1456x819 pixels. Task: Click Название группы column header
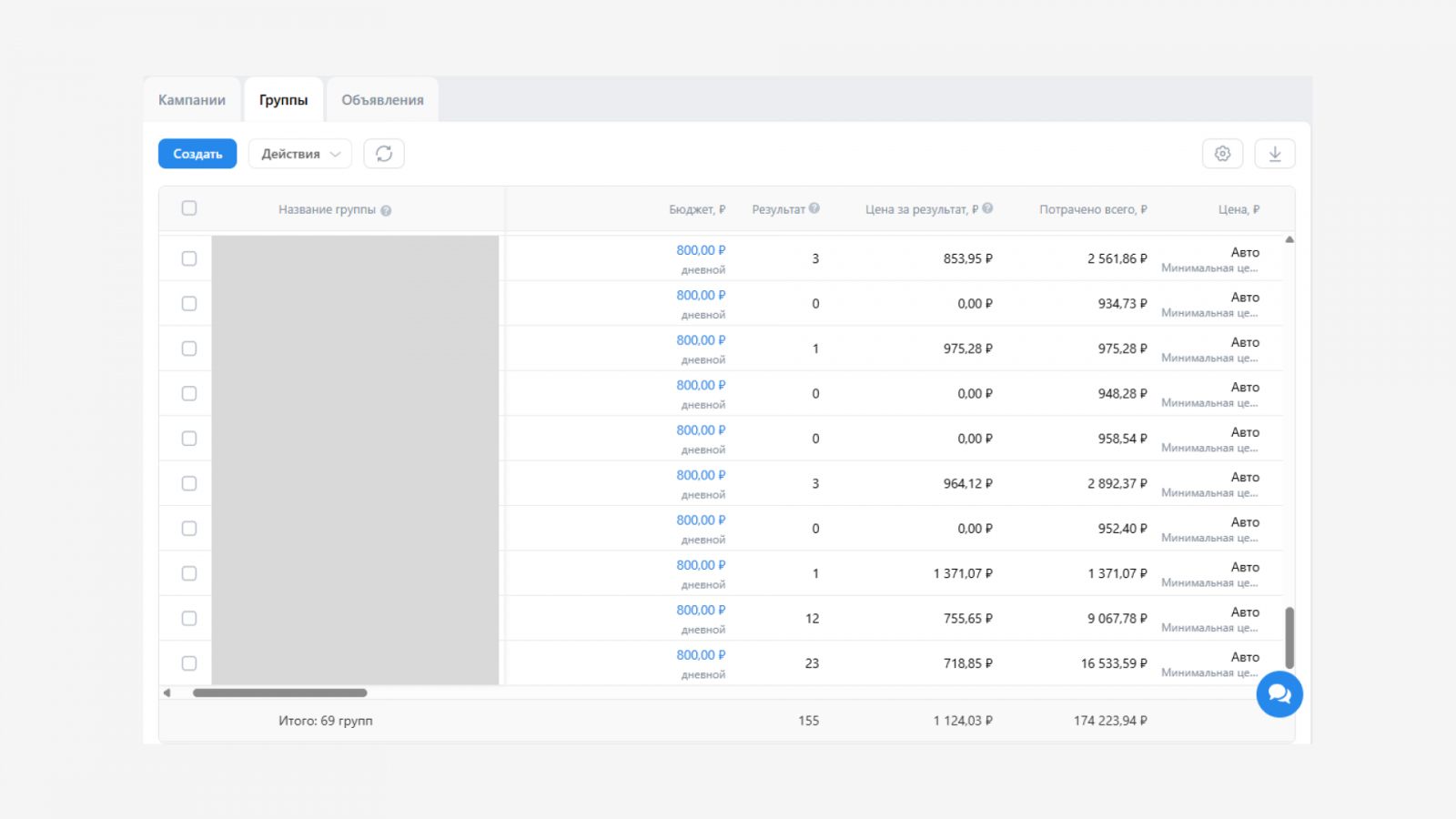coord(327,209)
